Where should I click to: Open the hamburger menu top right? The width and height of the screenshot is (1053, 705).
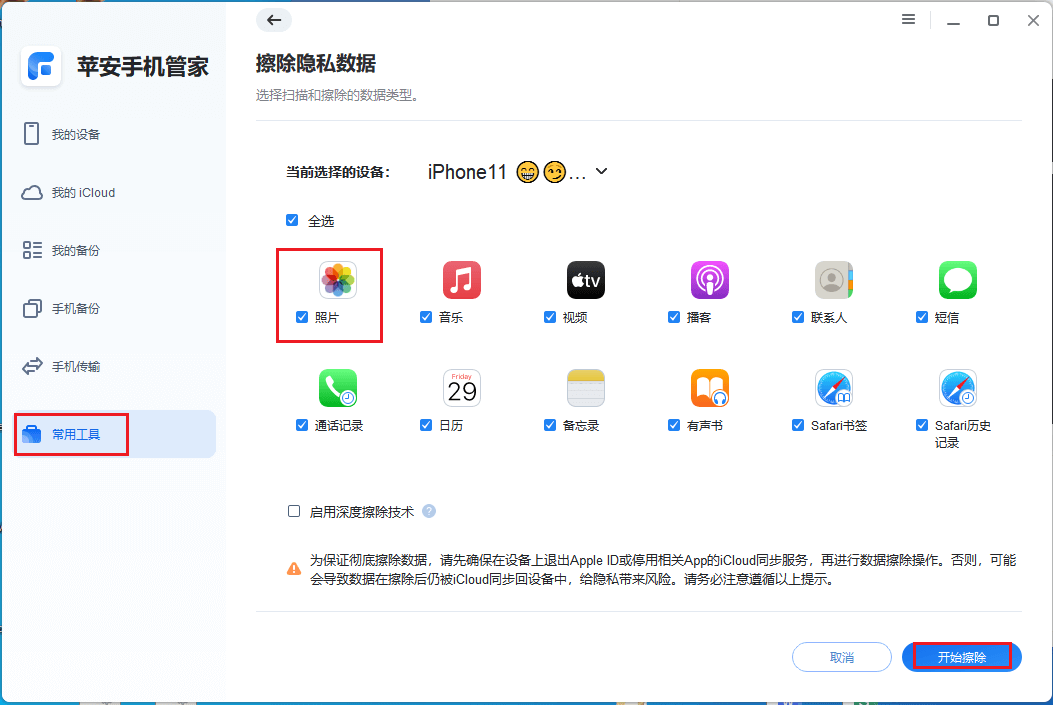(x=908, y=19)
